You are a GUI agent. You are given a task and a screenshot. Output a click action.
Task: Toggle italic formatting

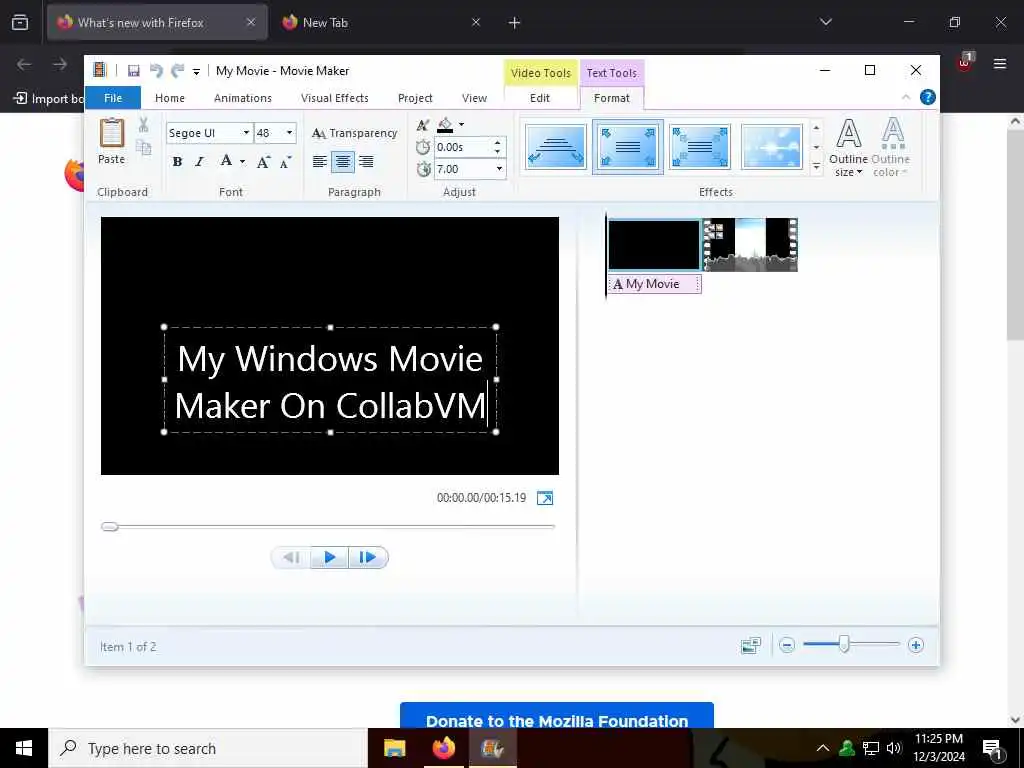(200, 162)
